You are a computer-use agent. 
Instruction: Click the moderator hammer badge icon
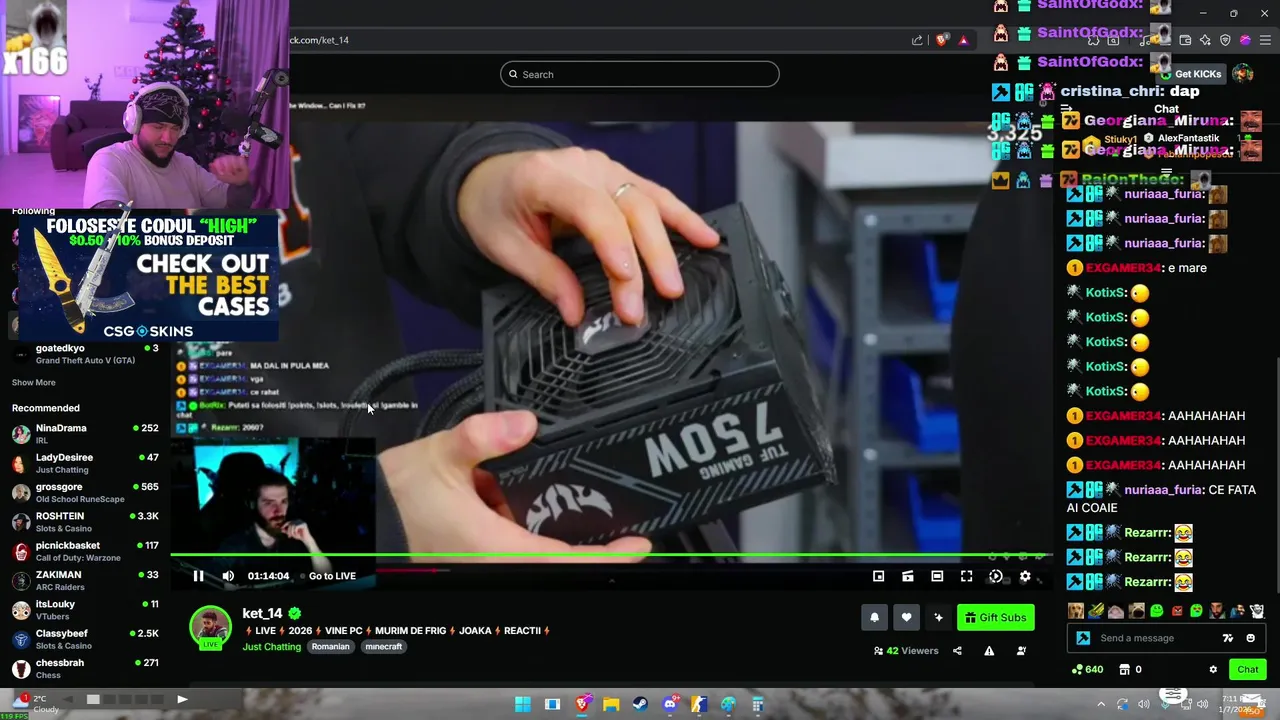(1082, 638)
